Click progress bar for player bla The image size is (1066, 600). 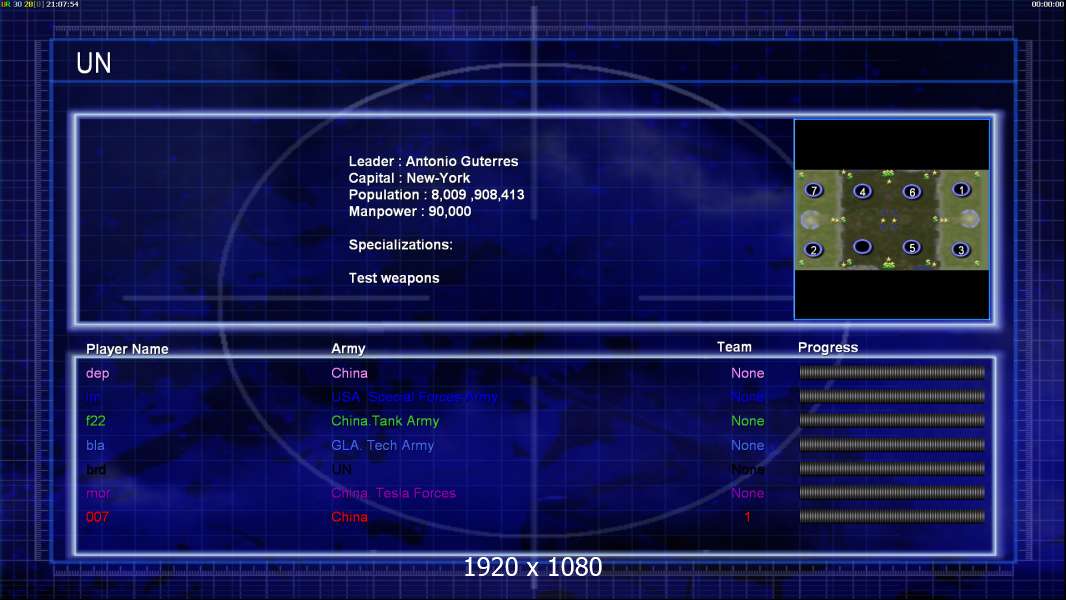[x=892, y=445]
